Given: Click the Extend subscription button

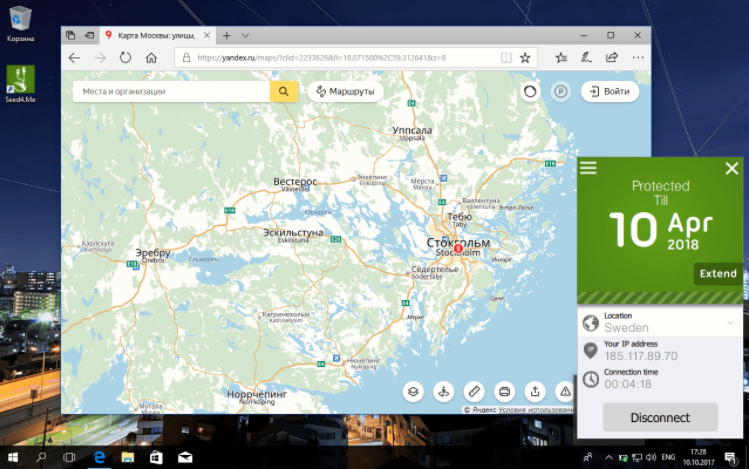Looking at the screenshot, I should pos(718,274).
